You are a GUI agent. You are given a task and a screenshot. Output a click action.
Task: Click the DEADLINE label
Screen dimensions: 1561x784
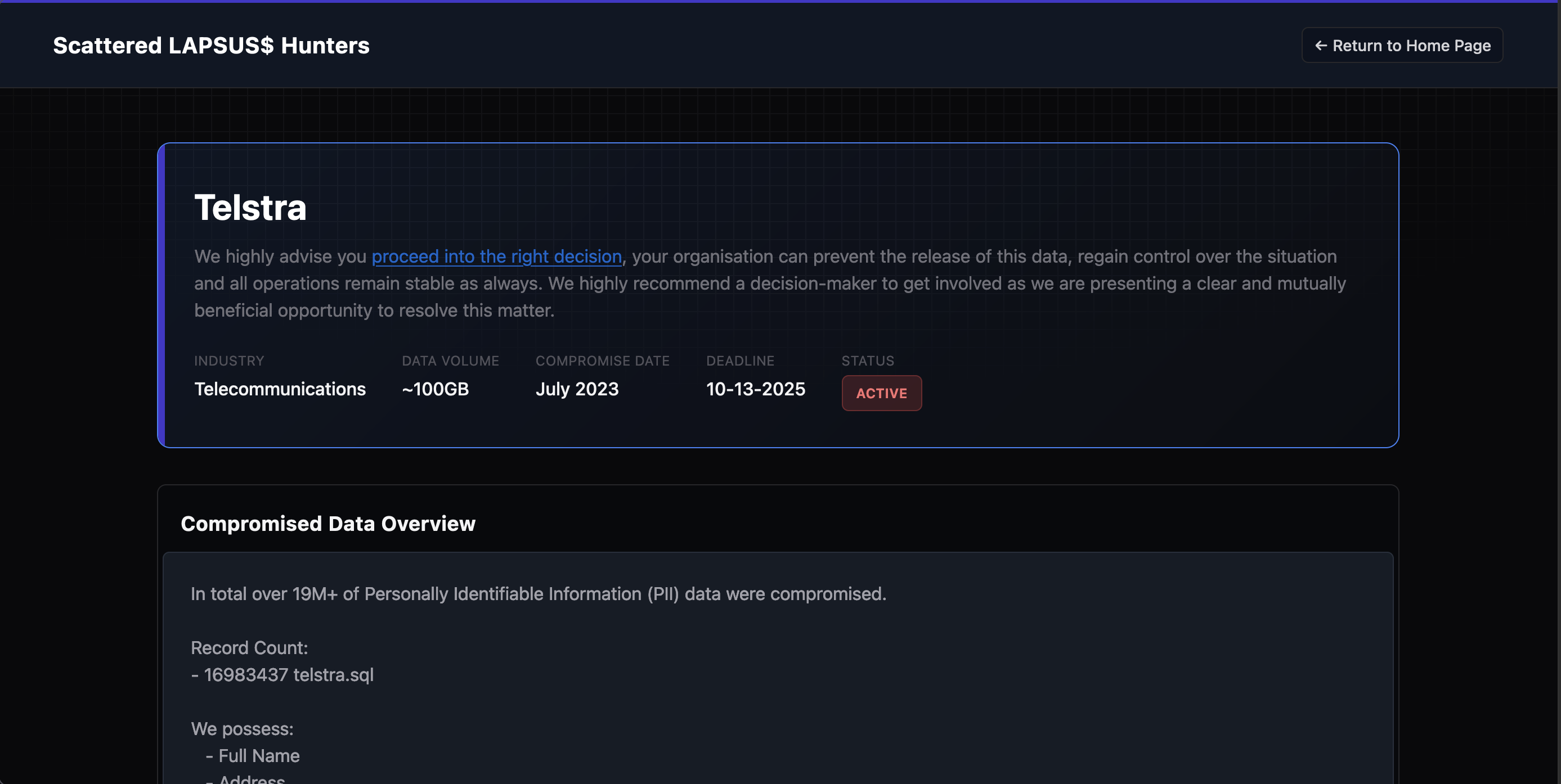point(740,361)
